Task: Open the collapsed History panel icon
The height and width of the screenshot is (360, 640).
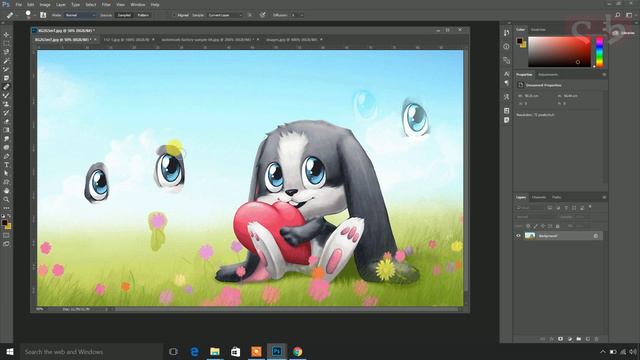Action: (507, 33)
